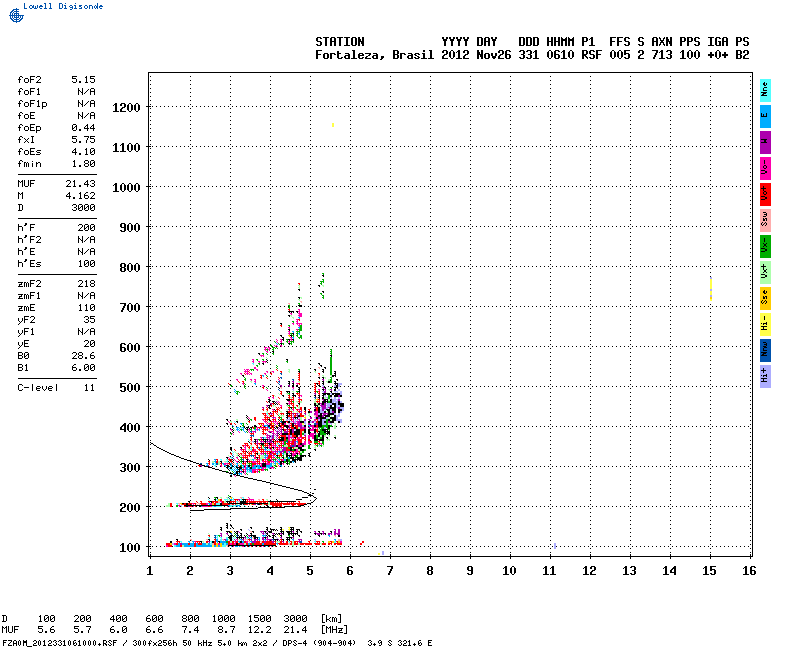Select the orange SSE legend swatch

(765, 298)
